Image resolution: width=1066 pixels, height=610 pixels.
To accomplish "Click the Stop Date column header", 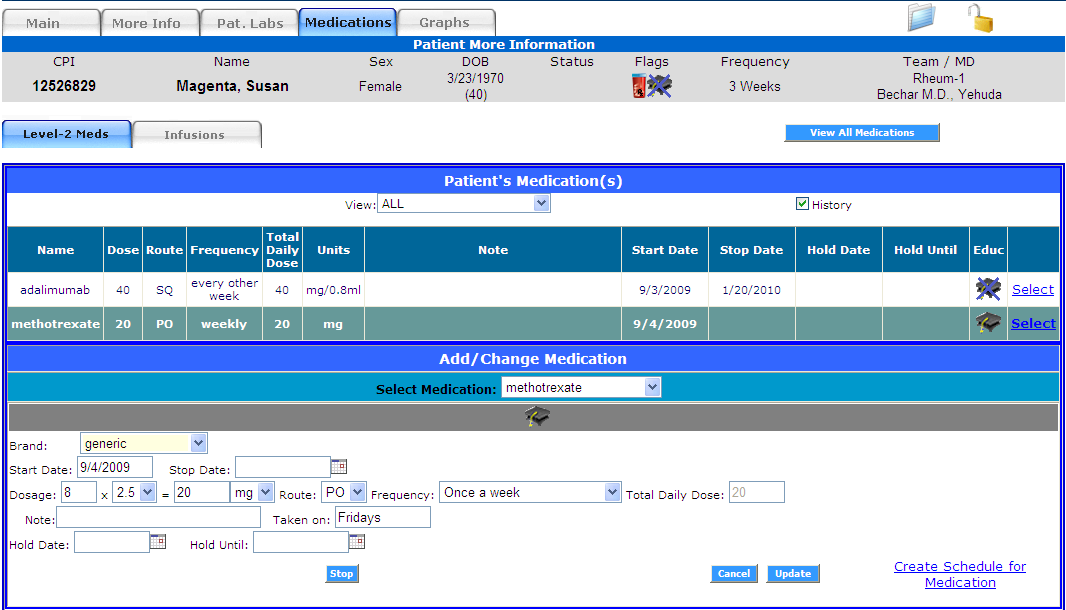I will tap(751, 250).
